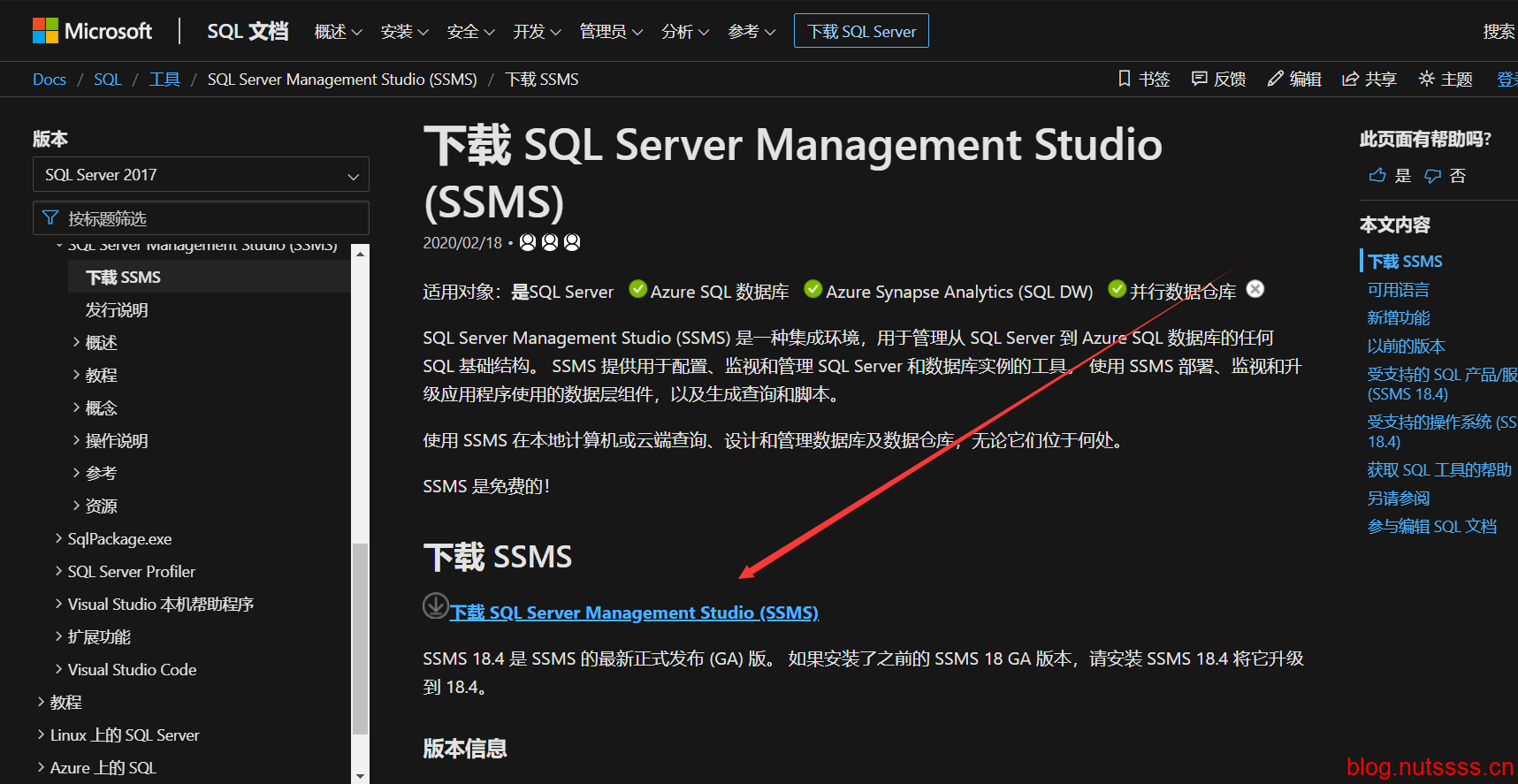Jump to 可用语言 section
The height and width of the screenshot is (784, 1518).
coord(1398,290)
